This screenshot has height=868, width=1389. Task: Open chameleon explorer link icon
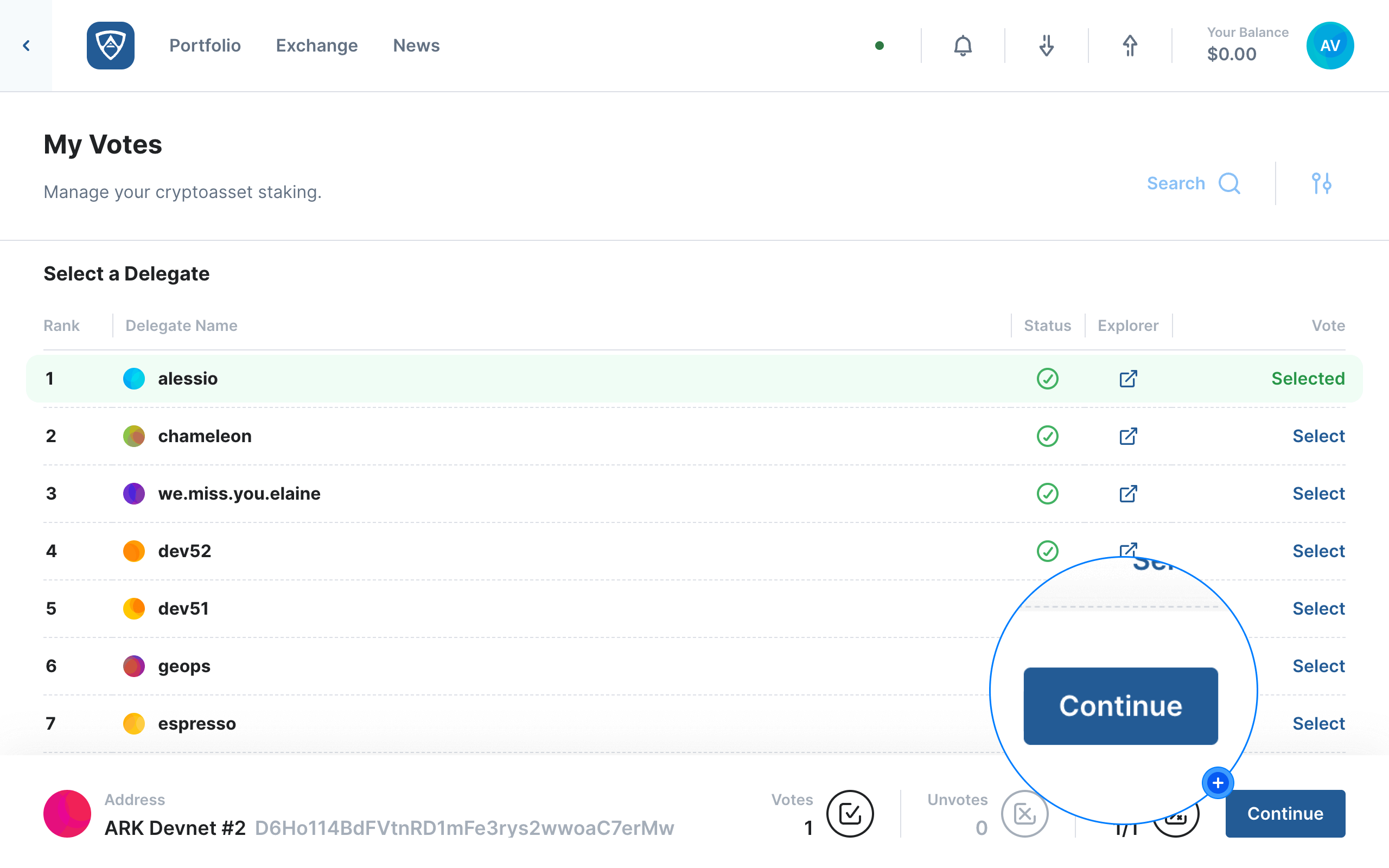tap(1128, 436)
